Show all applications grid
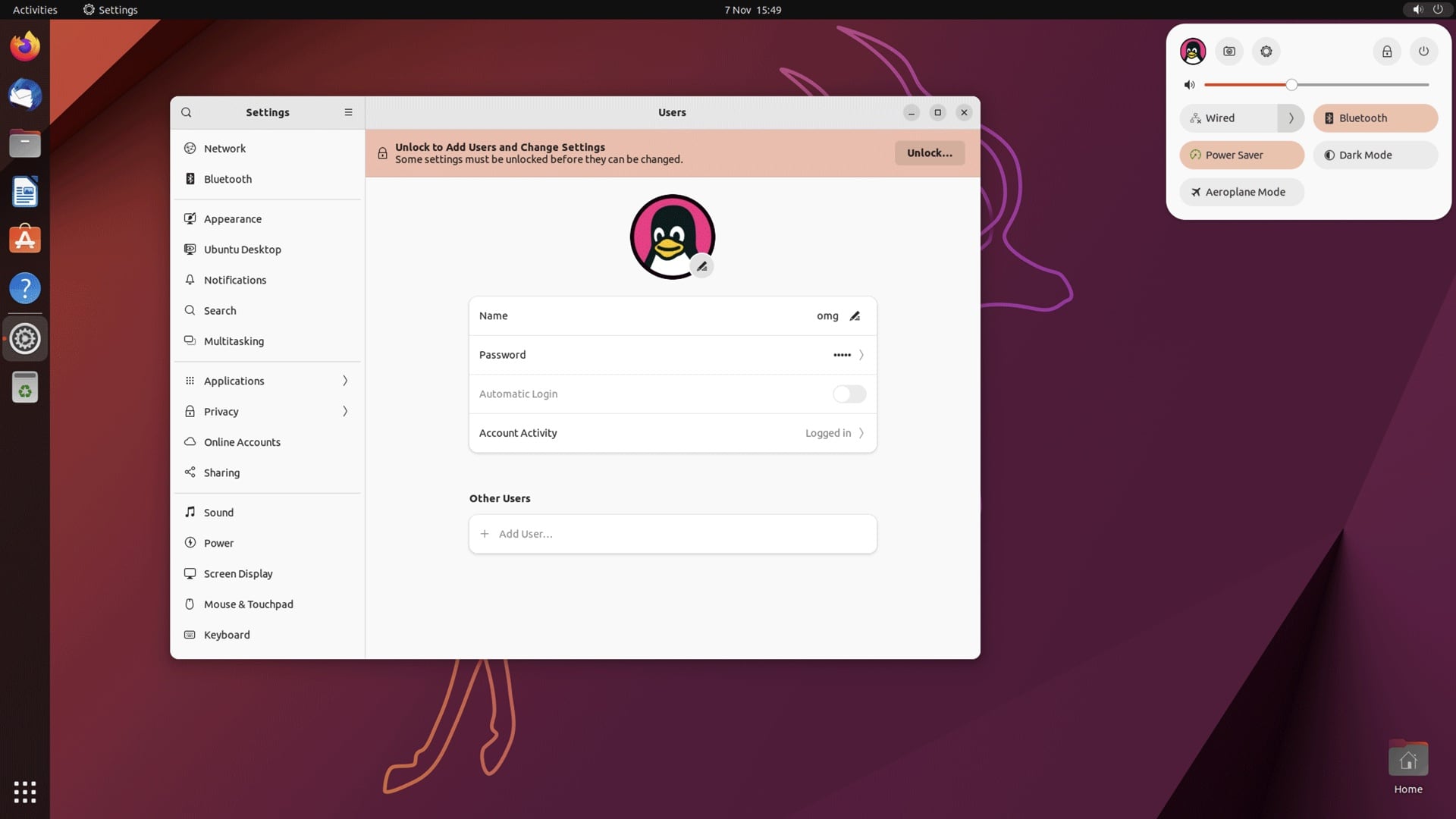 [x=25, y=792]
